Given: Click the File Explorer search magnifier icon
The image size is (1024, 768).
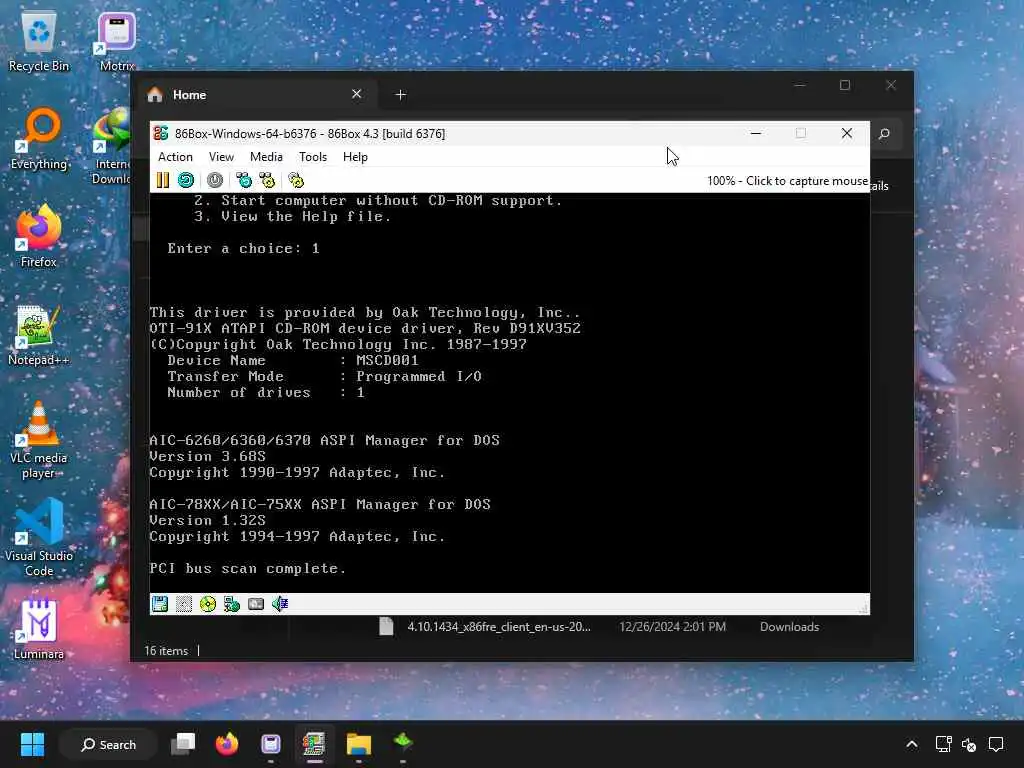Looking at the screenshot, I should click(x=884, y=134).
